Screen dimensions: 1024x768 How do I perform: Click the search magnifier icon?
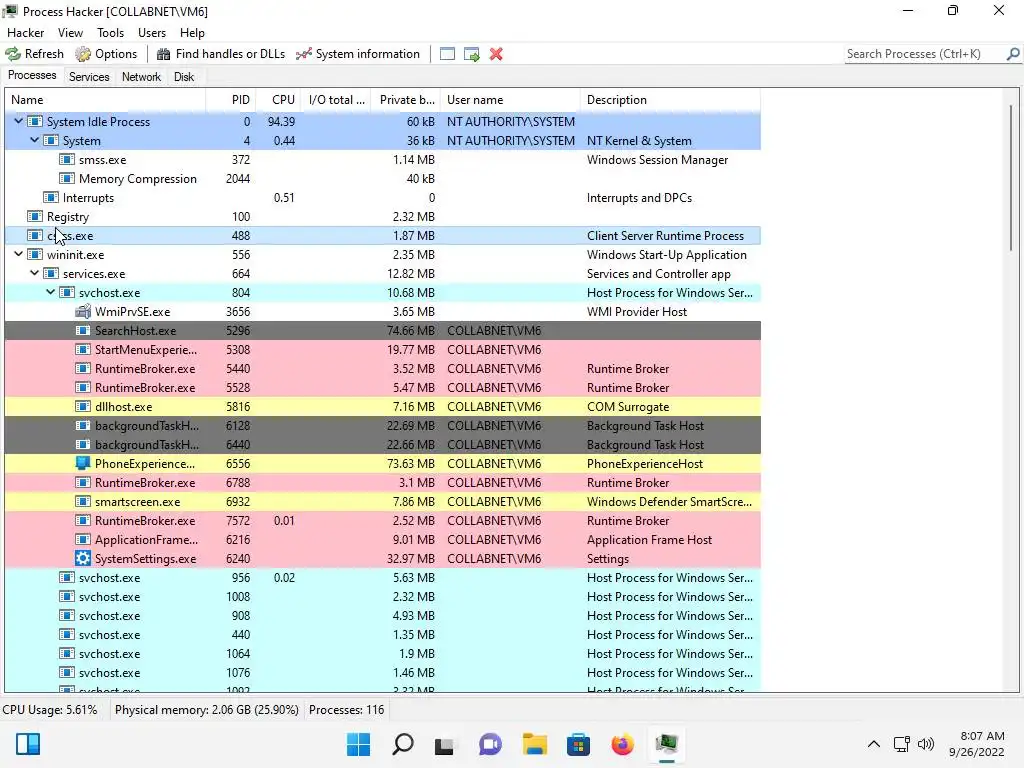pyautogui.click(x=1013, y=54)
